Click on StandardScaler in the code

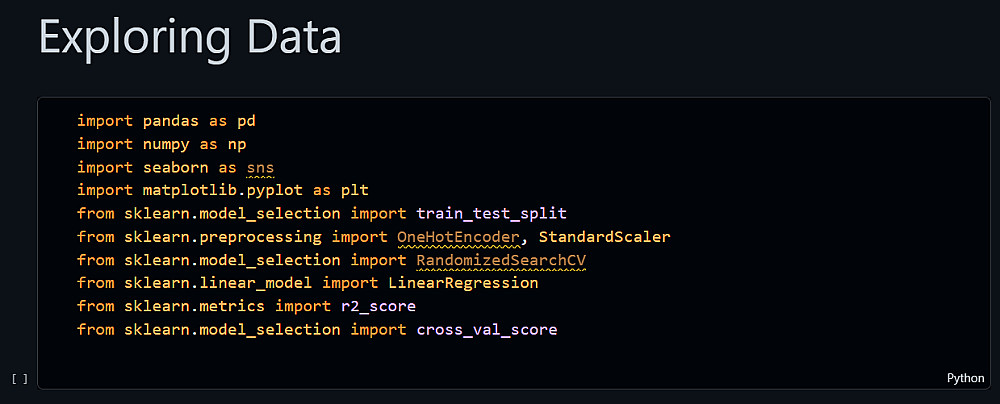(x=604, y=237)
